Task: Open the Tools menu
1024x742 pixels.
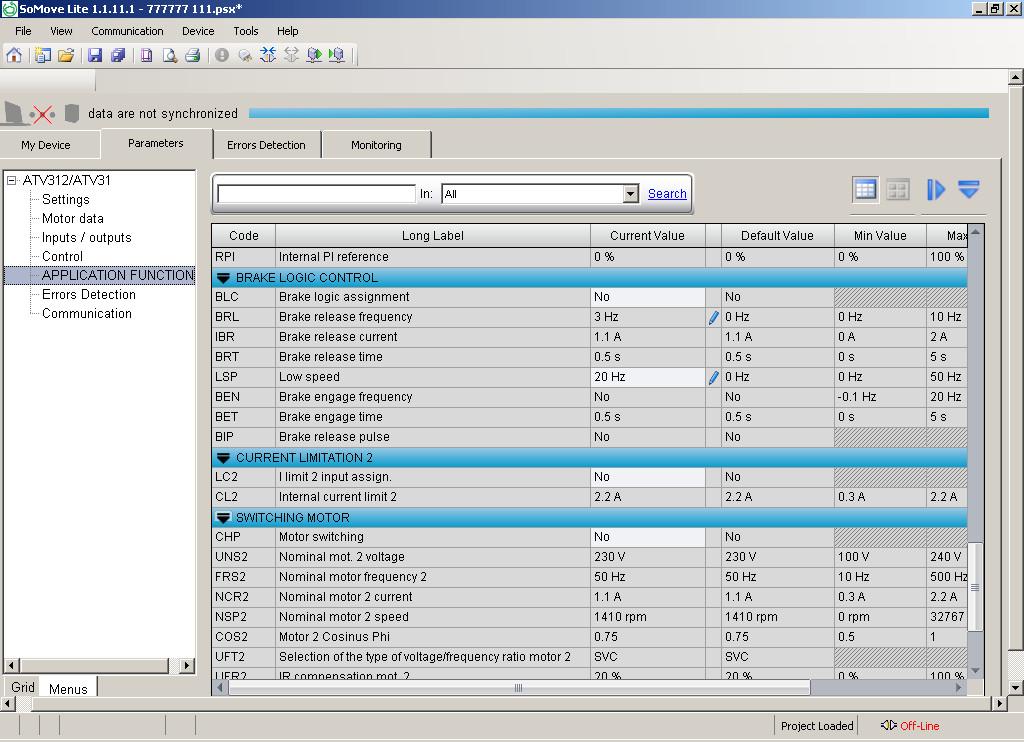Action: click(x=246, y=31)
